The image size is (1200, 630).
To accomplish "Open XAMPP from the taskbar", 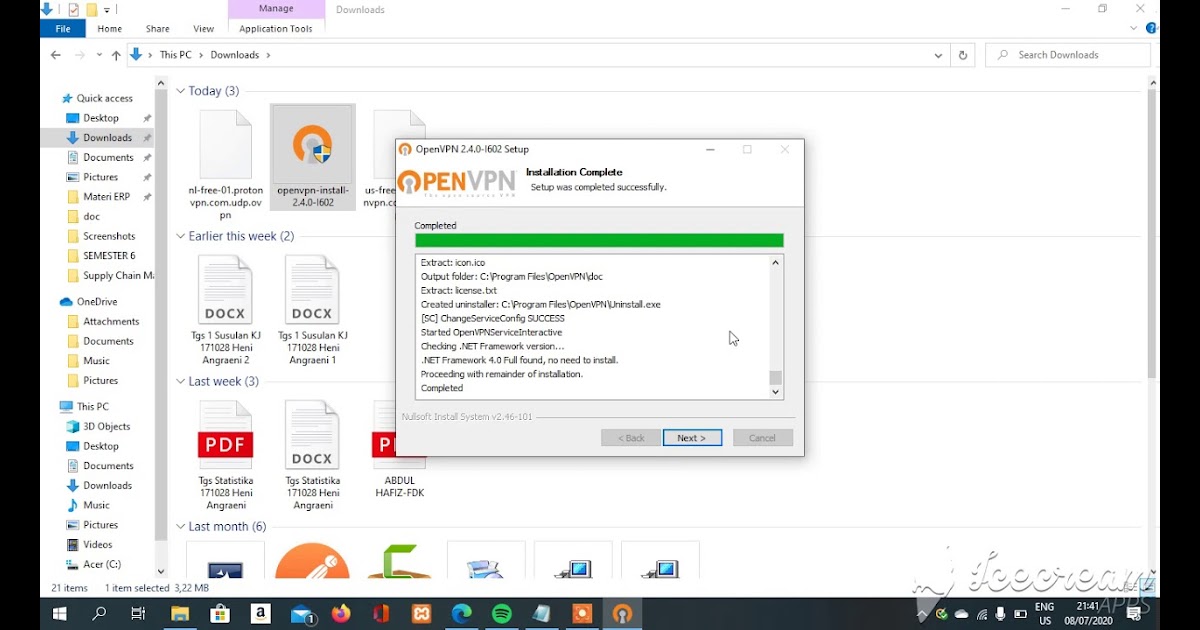I will pos(421,614).
